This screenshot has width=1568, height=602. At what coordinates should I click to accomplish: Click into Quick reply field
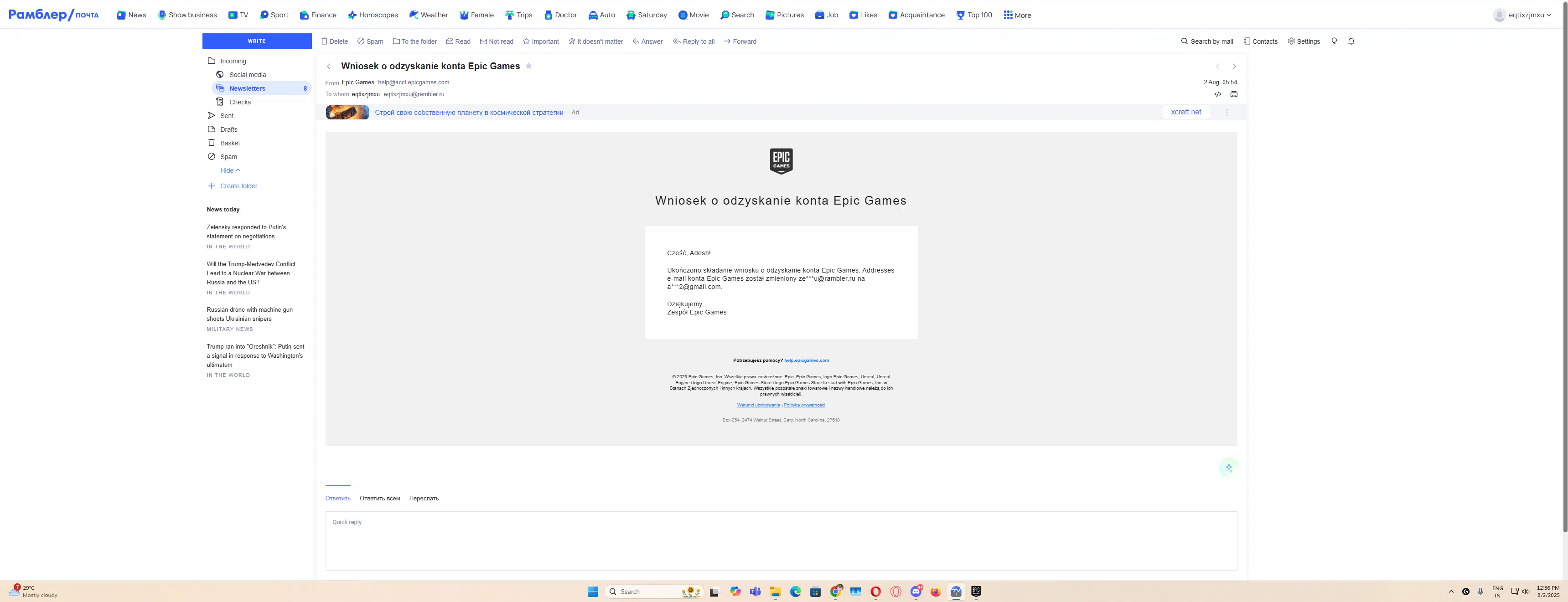pyautogui.click(x=781, y=540)
